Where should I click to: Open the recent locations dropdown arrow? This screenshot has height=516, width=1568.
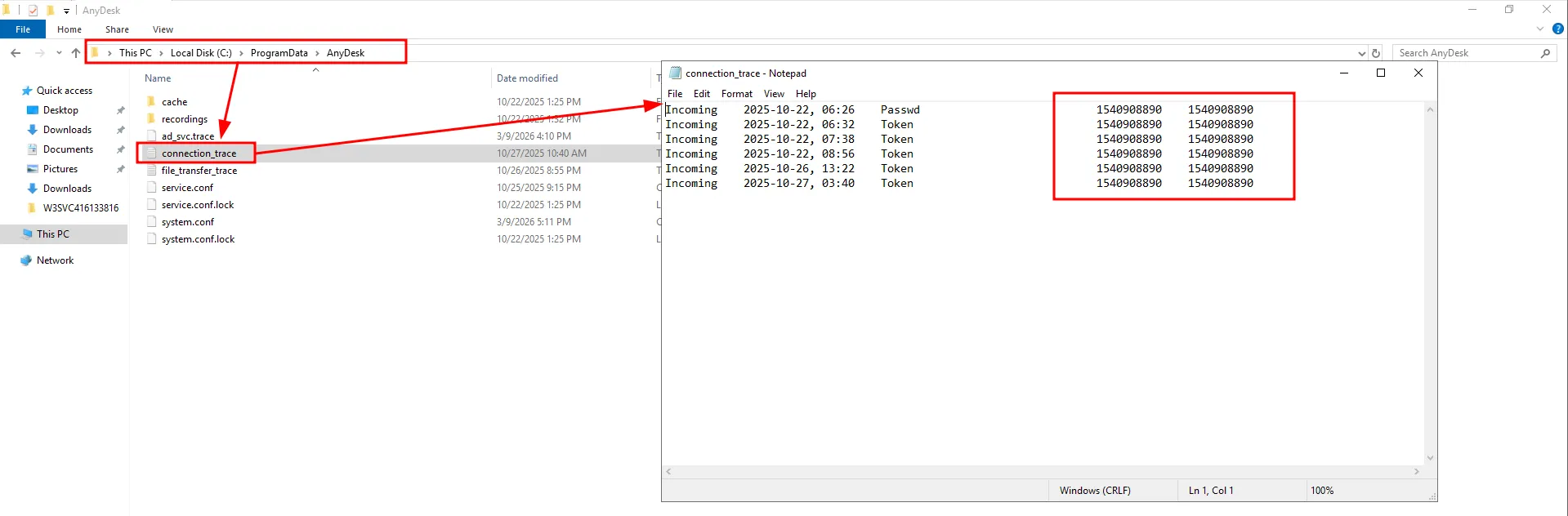(x=59, y=53)
